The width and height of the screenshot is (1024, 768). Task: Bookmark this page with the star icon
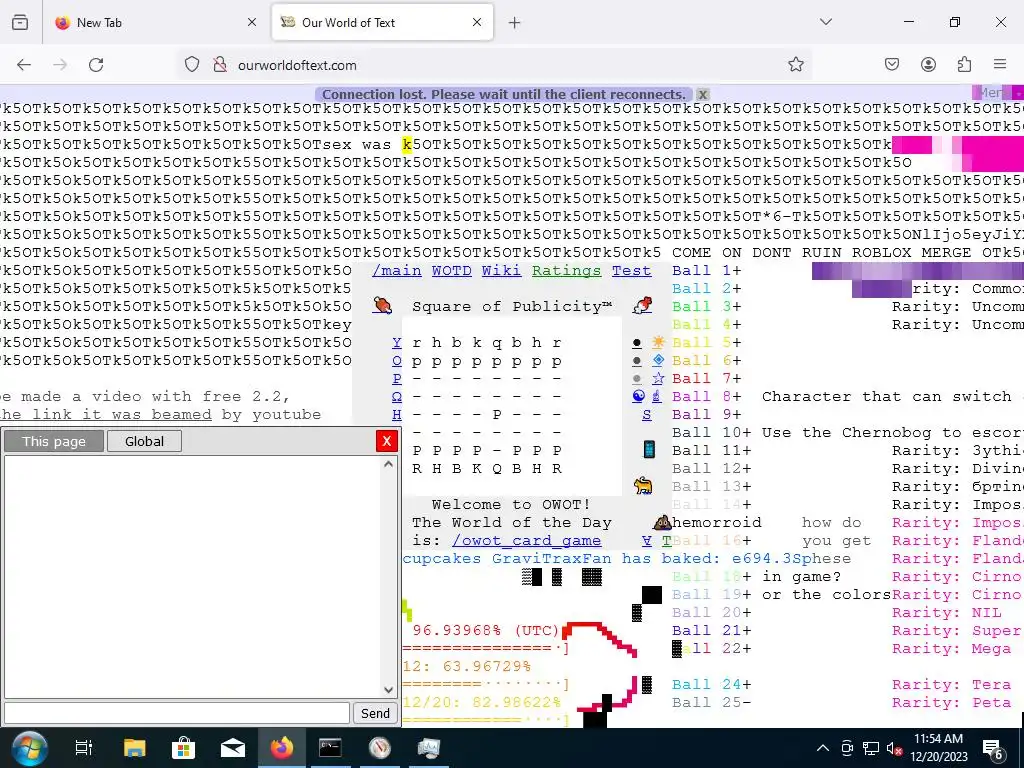pyautogui.click(x=795, y=64)
